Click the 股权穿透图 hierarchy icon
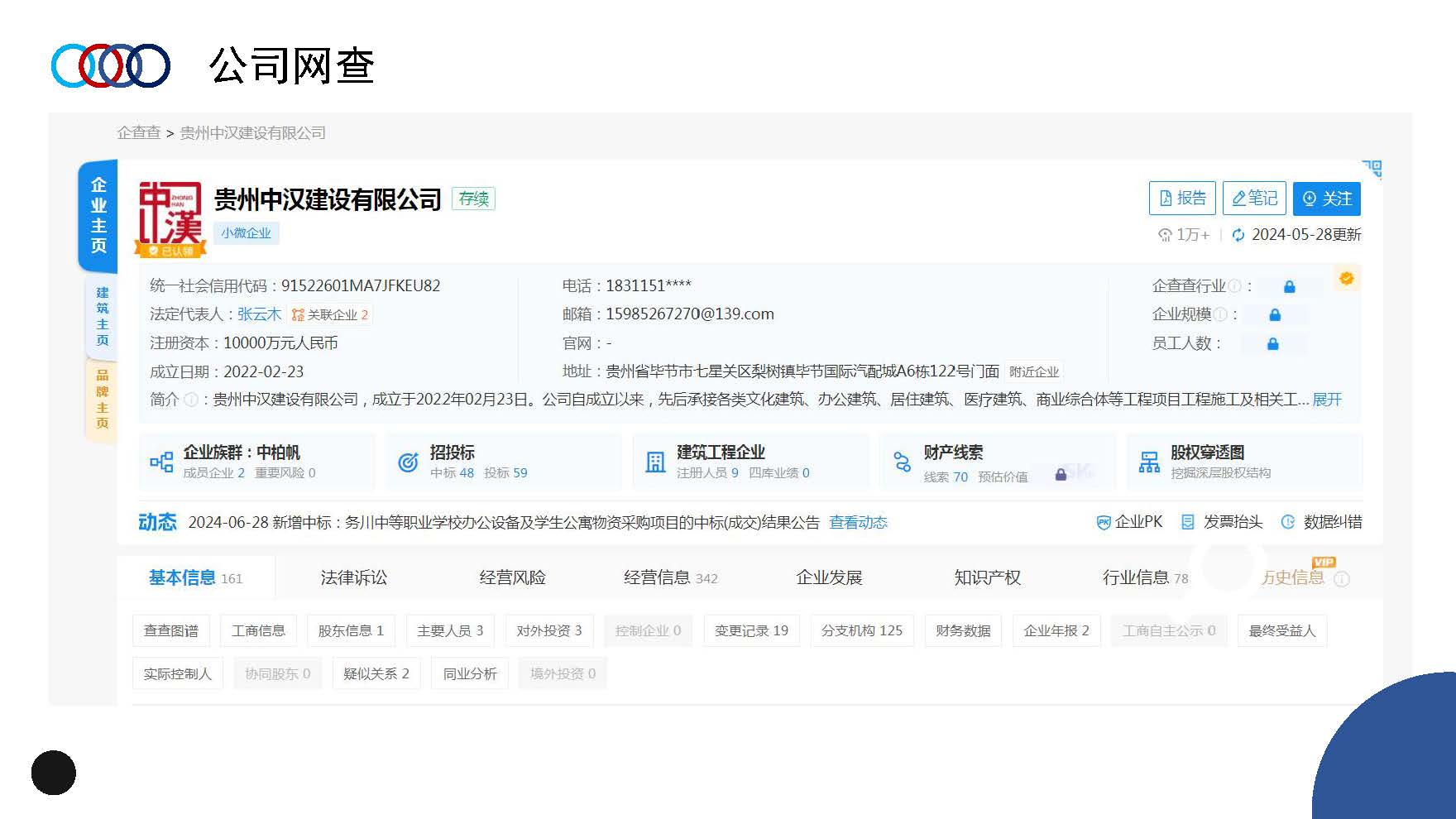Image resolution: width=1456 pixels, height=819 pixels. [1149, 462]
